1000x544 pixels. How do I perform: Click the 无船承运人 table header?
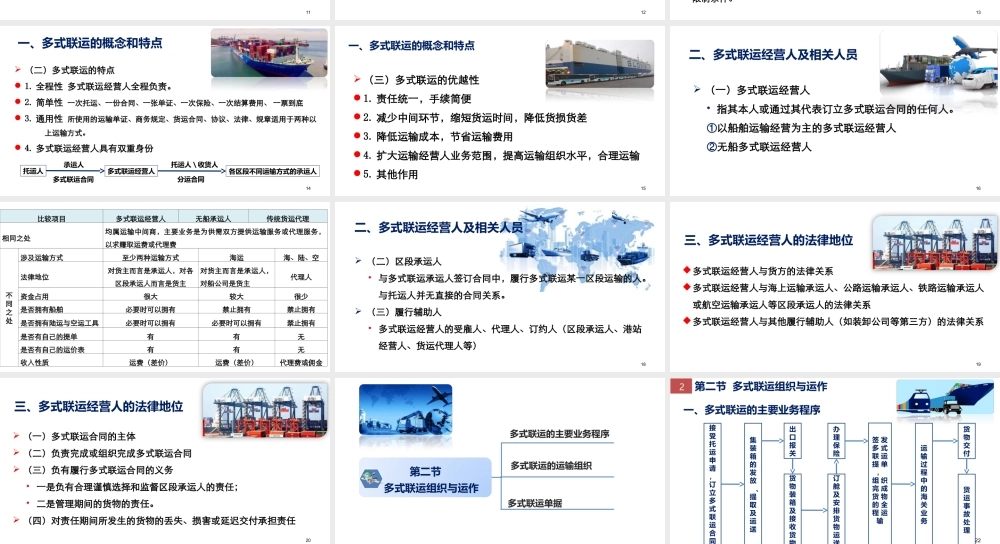point(213,219)
